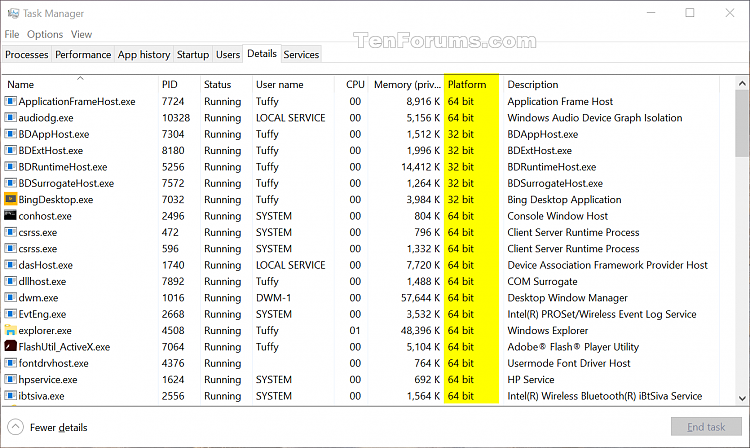Click the scrollbar up arrow
Viewport: 750px width, 448px height.
point(742,83)
